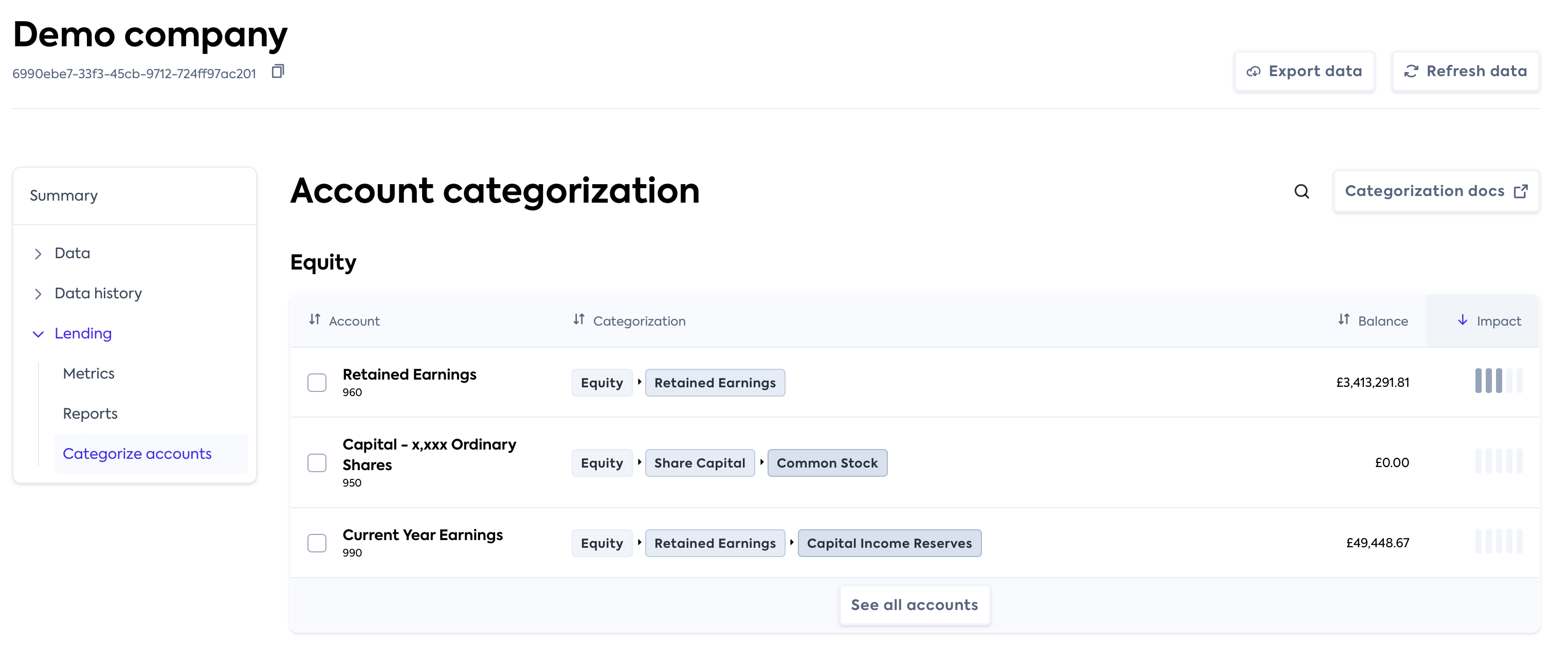Click the Balance column sort icon
Screen dimensions: 1568x645
[x=1343, y=320]
